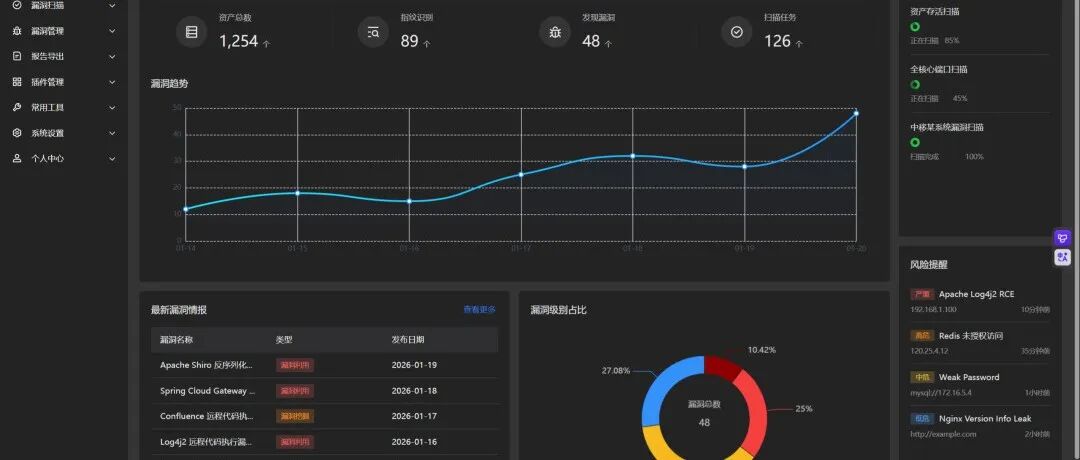Expand the 漏洞扫描 menu chevron

(x=112, y=6)
